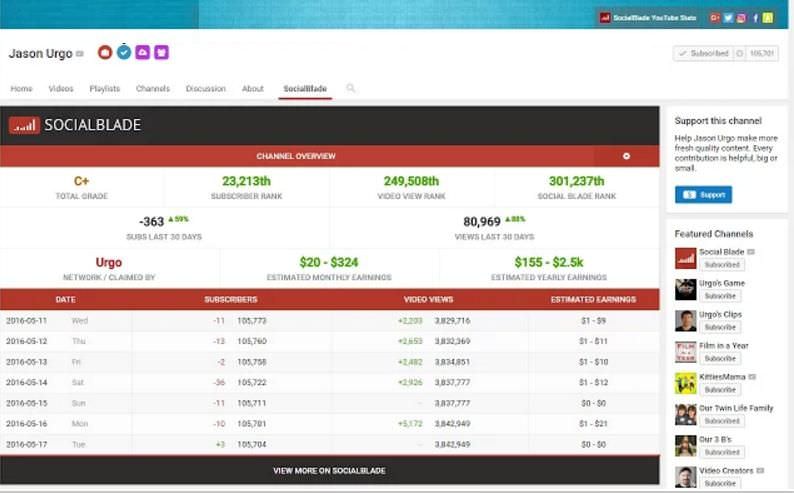Open Our Twin Life Family channel thumbnail

point(685,415)
